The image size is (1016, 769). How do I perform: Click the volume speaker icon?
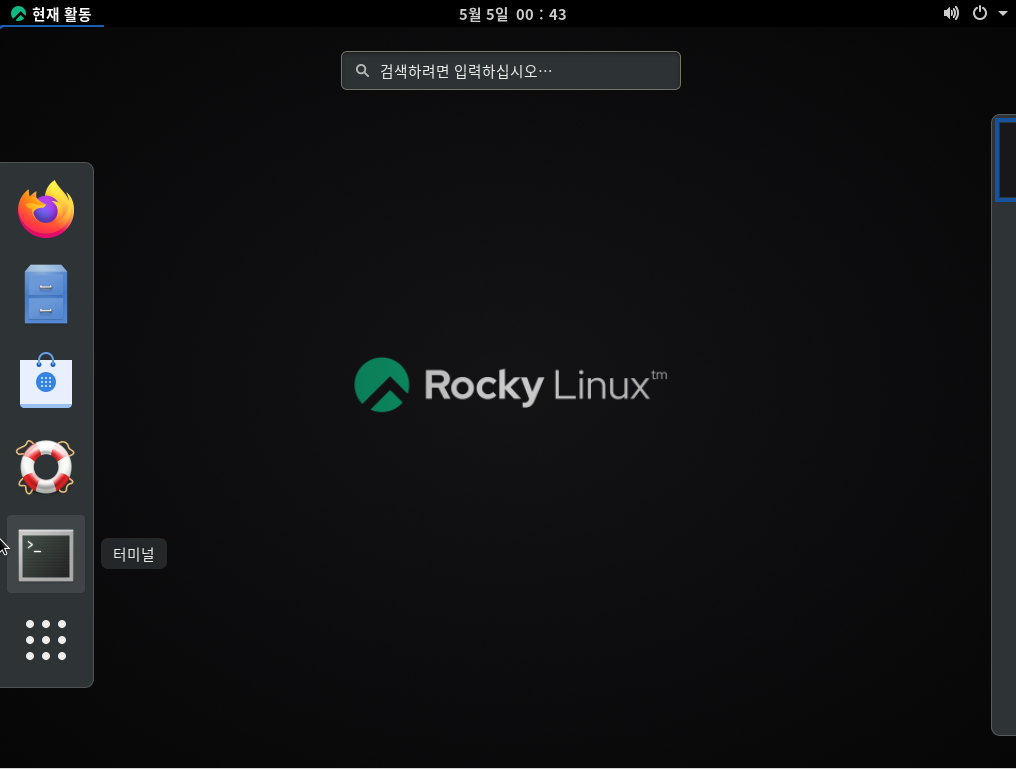click(x=951, y=14)
